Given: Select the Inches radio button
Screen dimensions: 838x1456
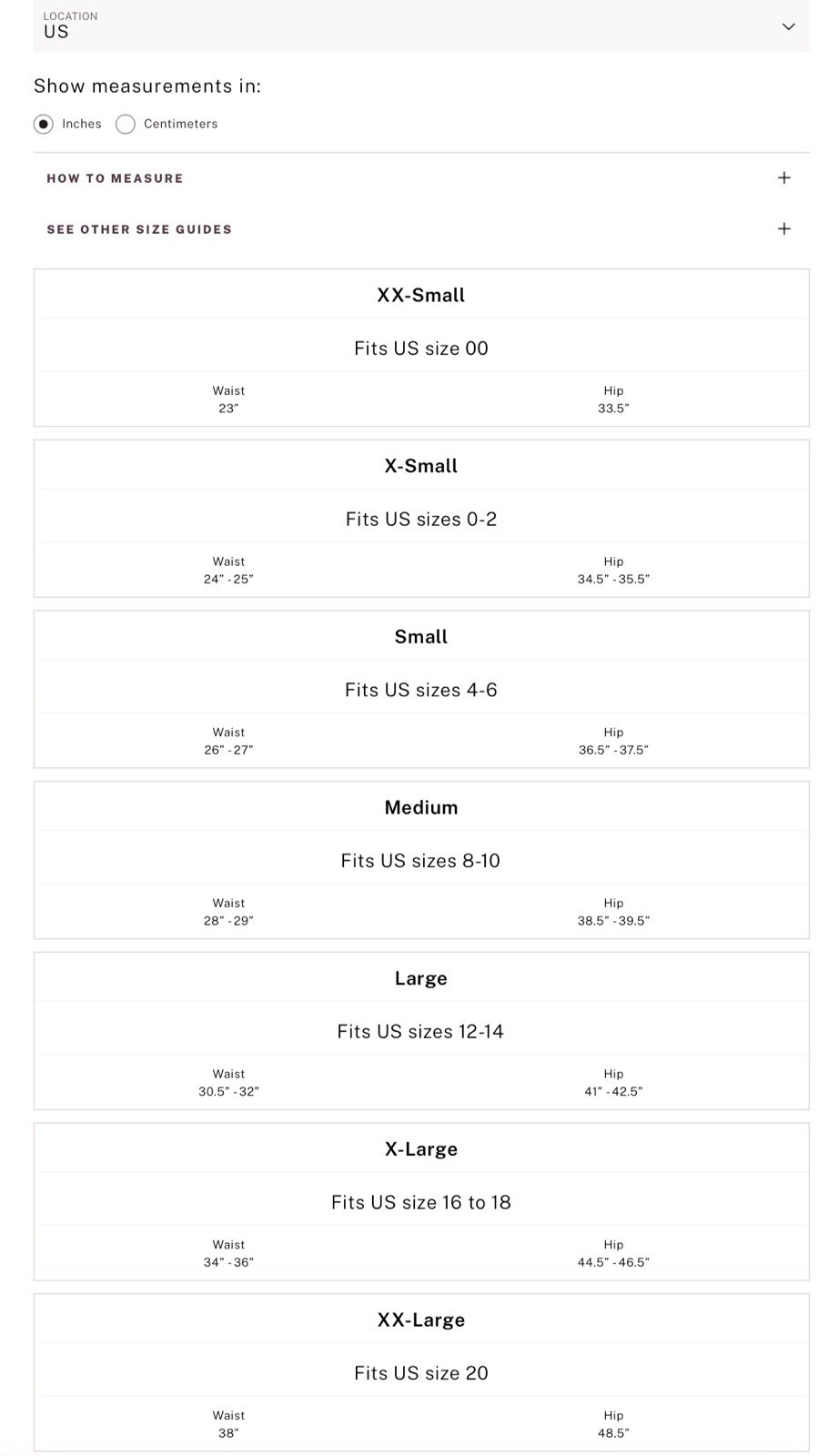Looking at the screenshot, I should (44, 124).
